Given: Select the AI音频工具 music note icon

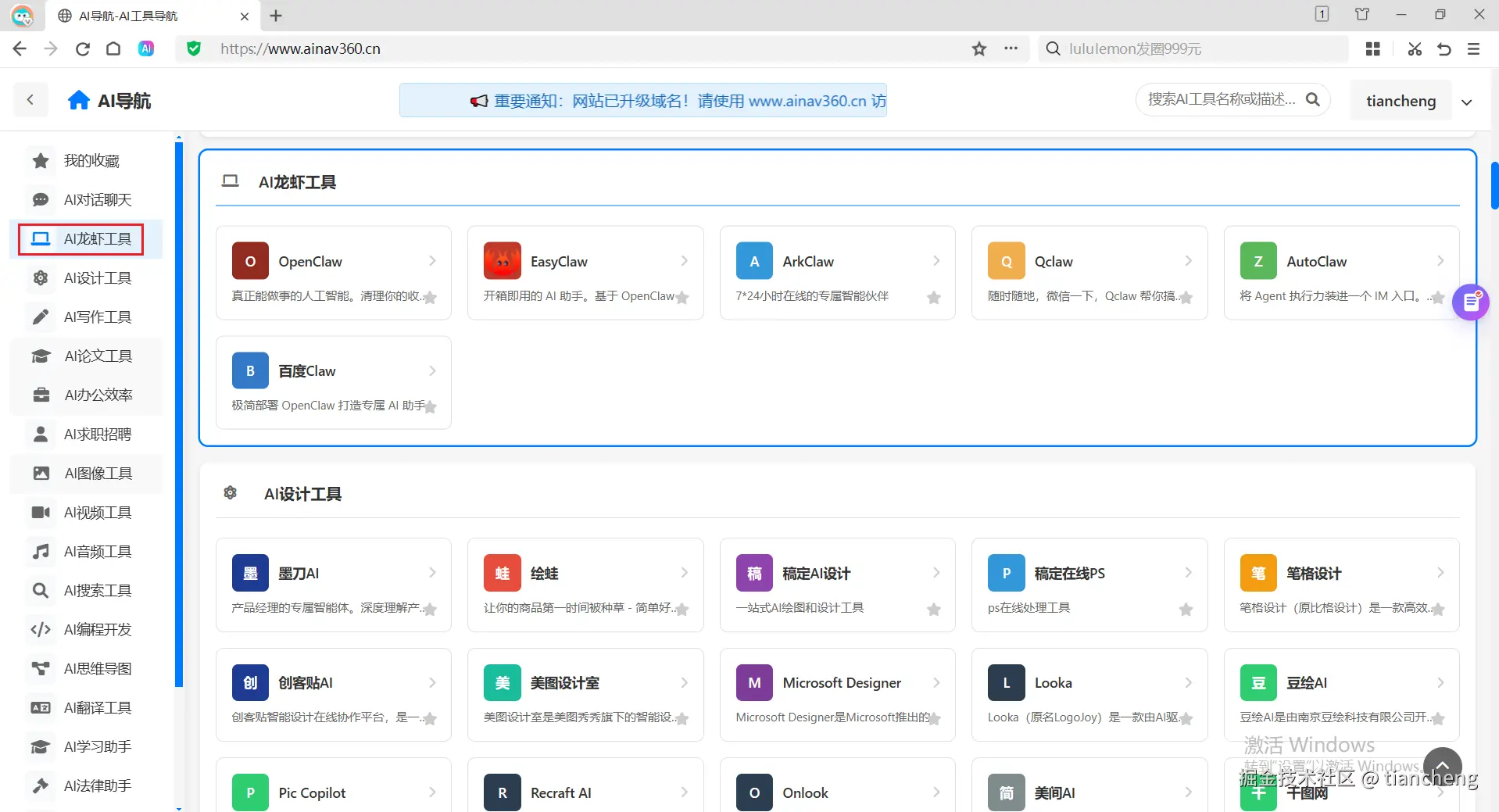Looking at the screenshot, I should coord(40,551).
